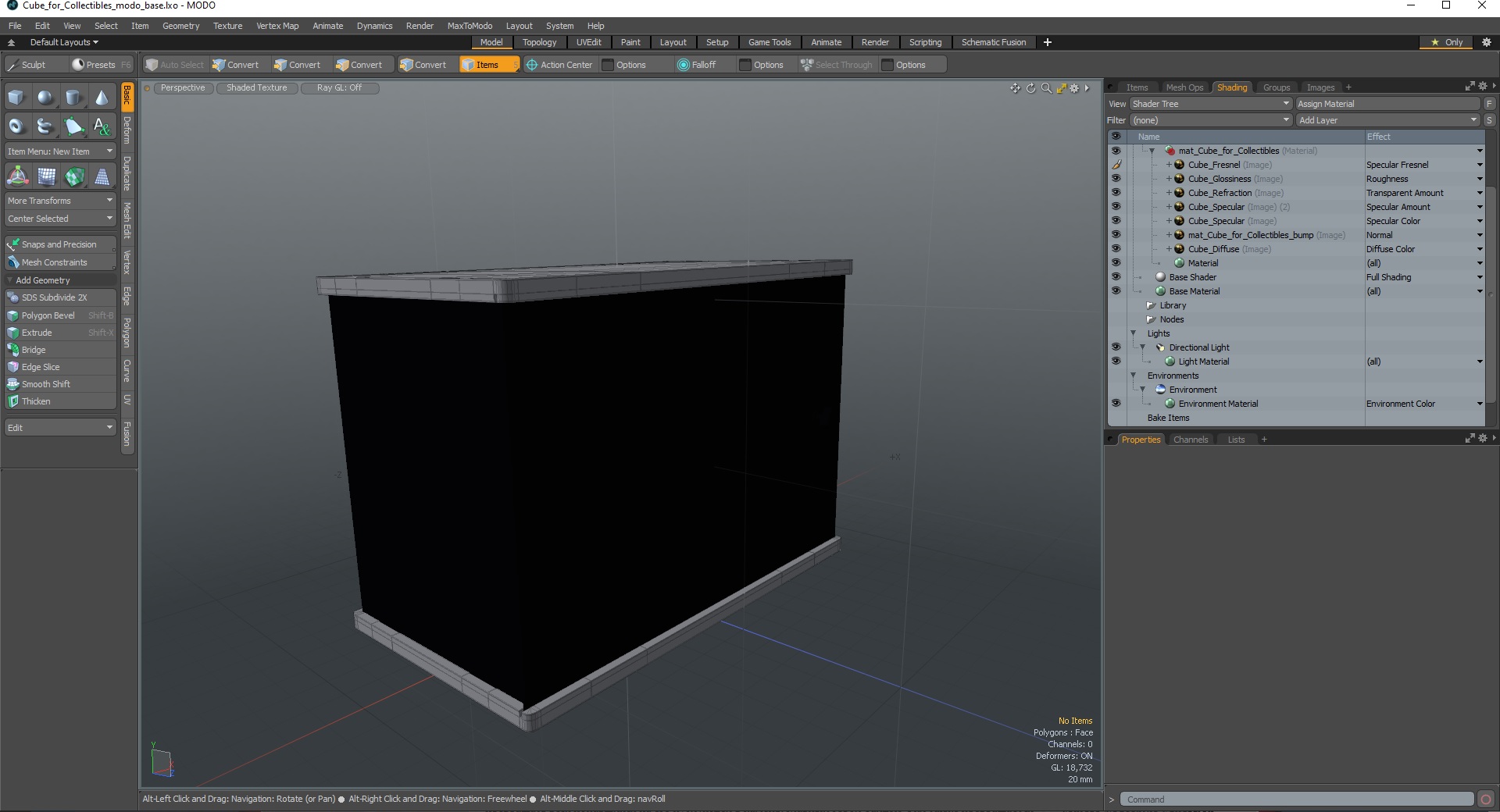Viewport: 1500px width, 812px height.
Task: Open the Vertex Map menu
Action: (277, 26)
